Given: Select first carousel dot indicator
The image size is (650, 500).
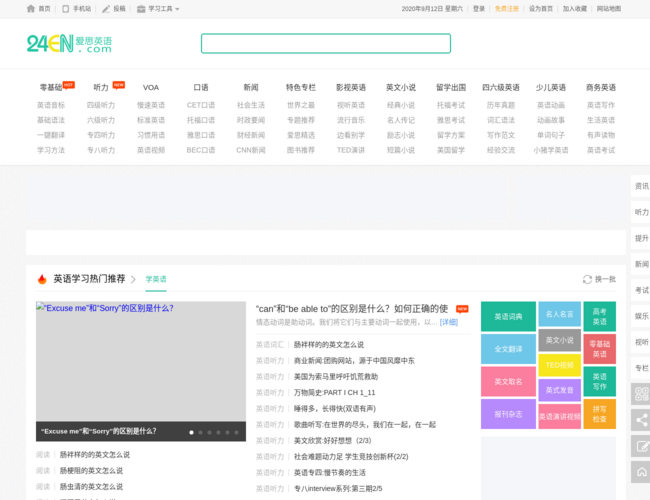Looking at the screenshot, I should 191,432.
